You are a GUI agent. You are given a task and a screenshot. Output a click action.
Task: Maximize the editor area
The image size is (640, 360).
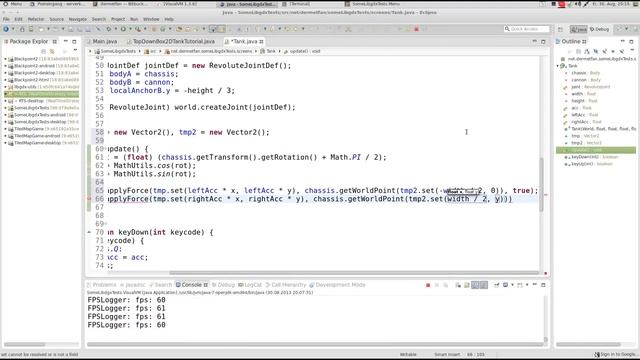pos(543,41)
